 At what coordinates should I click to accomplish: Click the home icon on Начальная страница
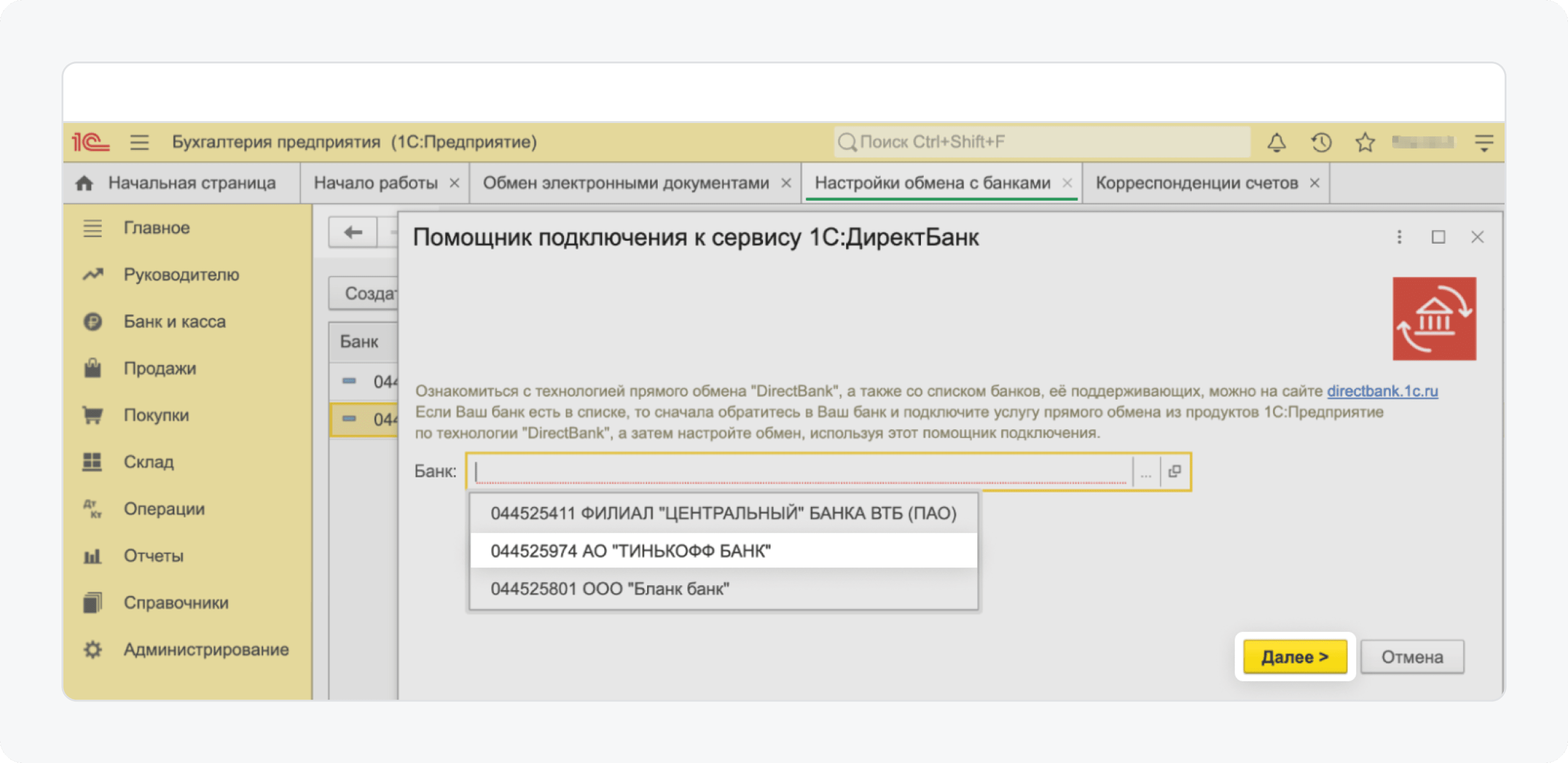coord(85,183)
